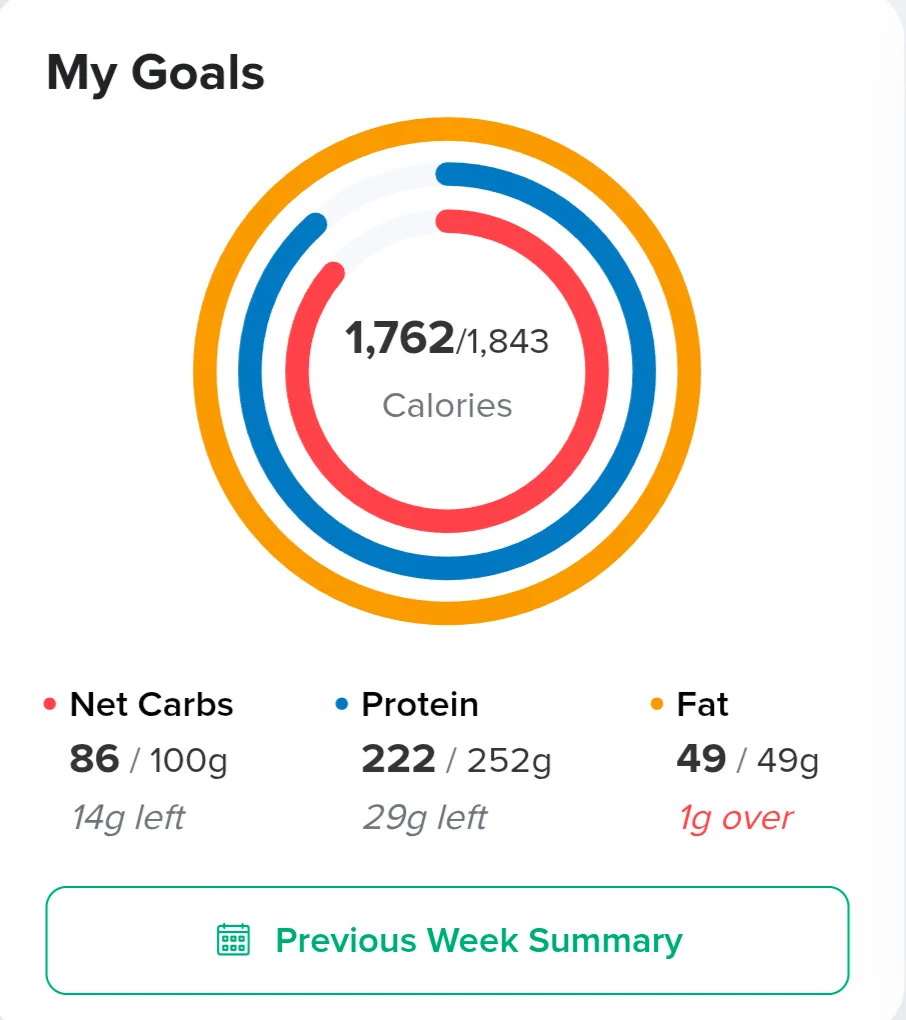The height and width of the screenshot is (1020, 906).
Task: Click the 222 / 252g protein value
Action: pyautogui.click(x=457, y=760)
